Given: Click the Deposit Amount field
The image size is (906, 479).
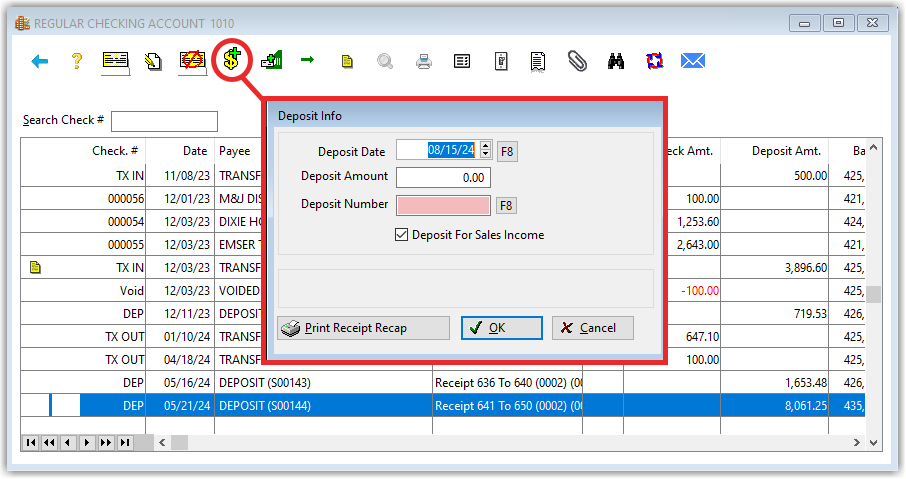Looking at the screenshot, I should pyautogui.click(x=443, y=177).
